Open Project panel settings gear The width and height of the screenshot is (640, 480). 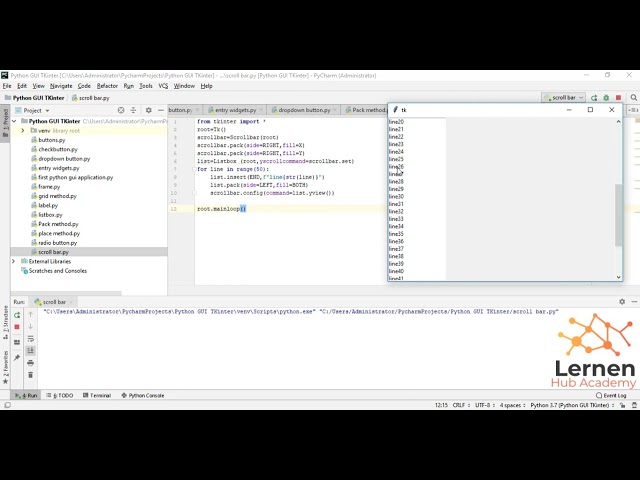click(149, 110)
